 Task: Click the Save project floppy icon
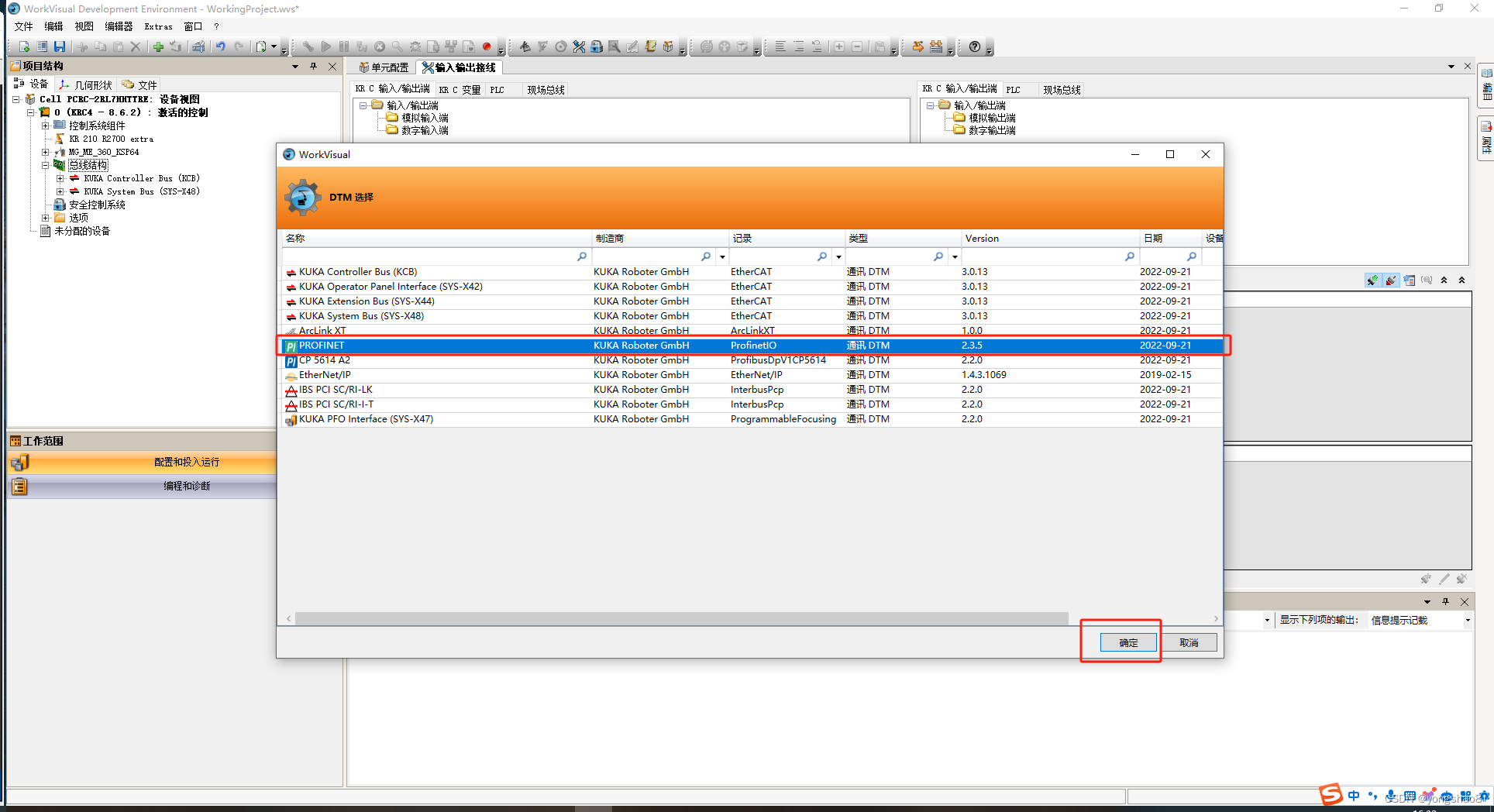pyautogui.click(x=60, y=46)
